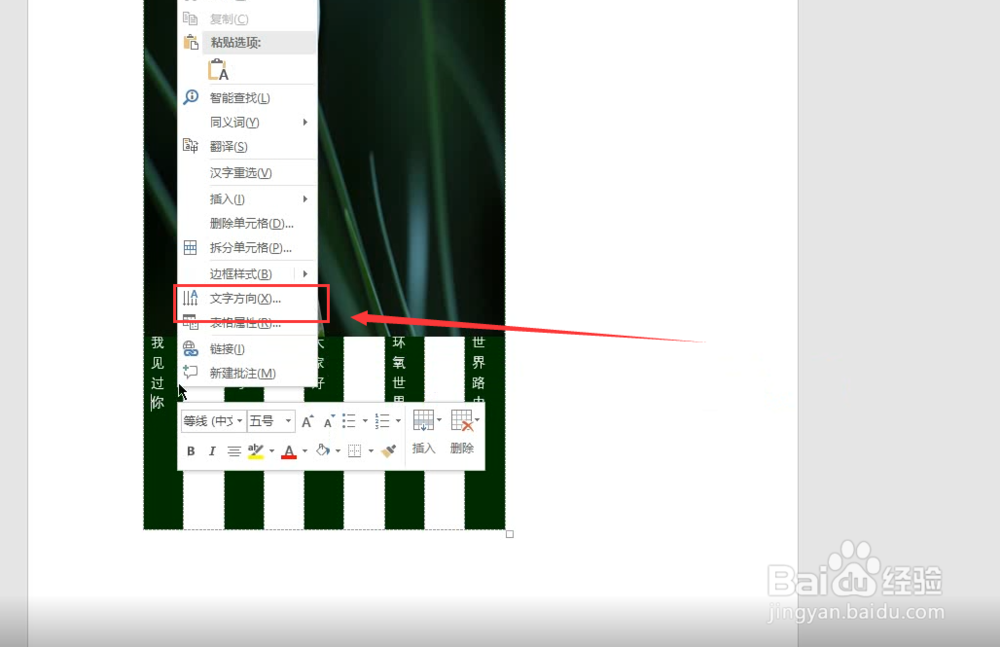This screenshot has height=647, width=1000.
Task: Click the center alignment icon
Action: point(234,451)
